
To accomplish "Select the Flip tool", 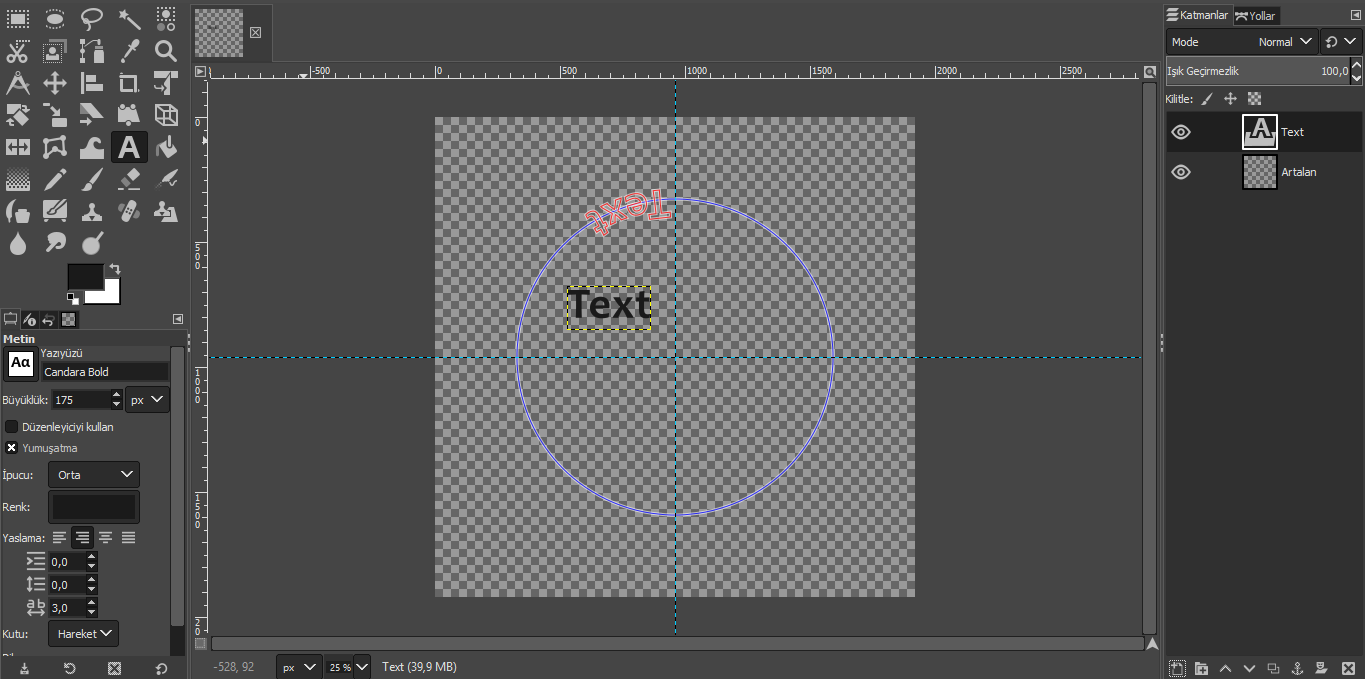I will click(x=18, y=147).
